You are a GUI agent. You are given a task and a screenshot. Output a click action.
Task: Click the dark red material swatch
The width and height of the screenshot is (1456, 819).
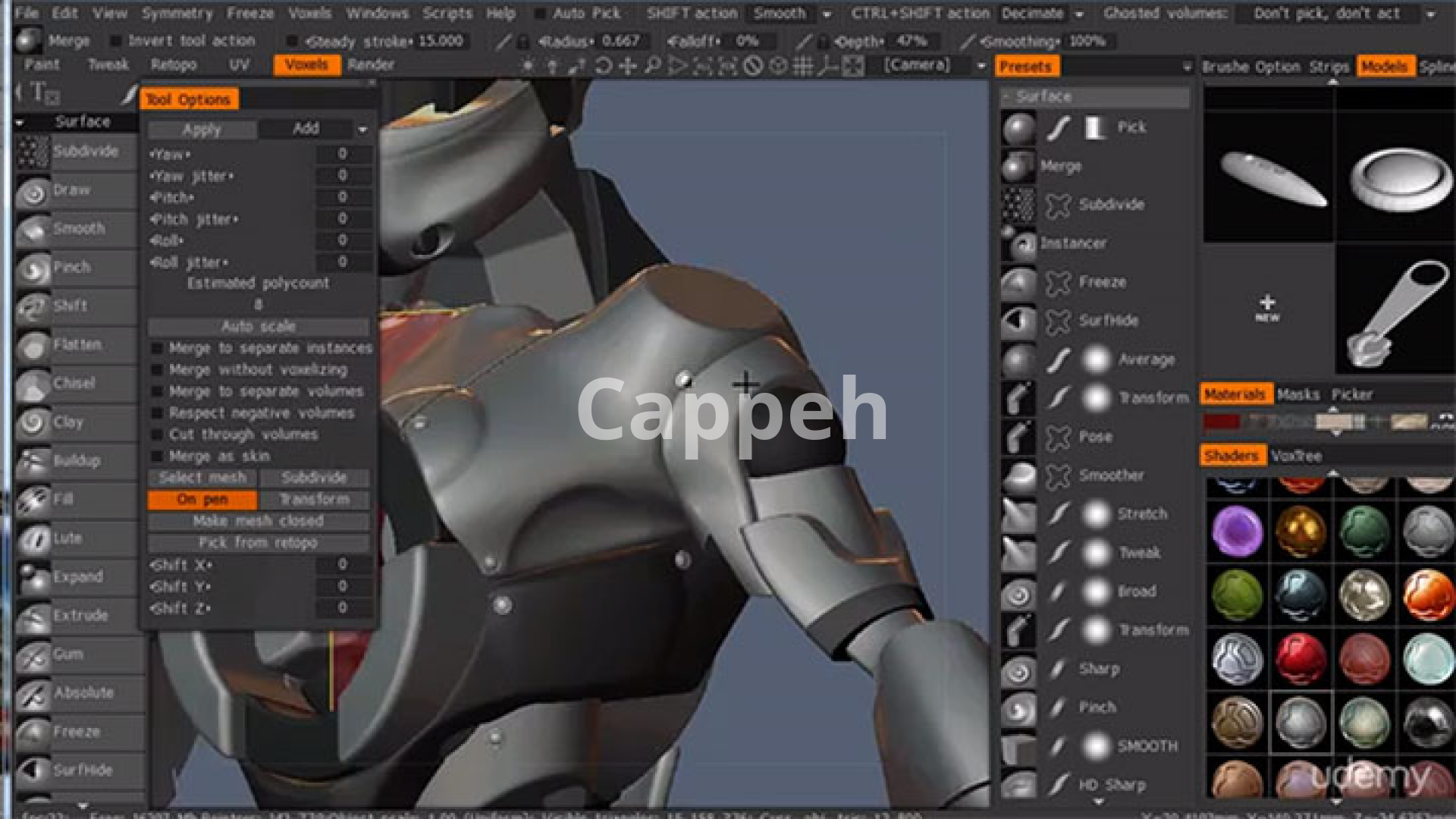[1222, 422]
